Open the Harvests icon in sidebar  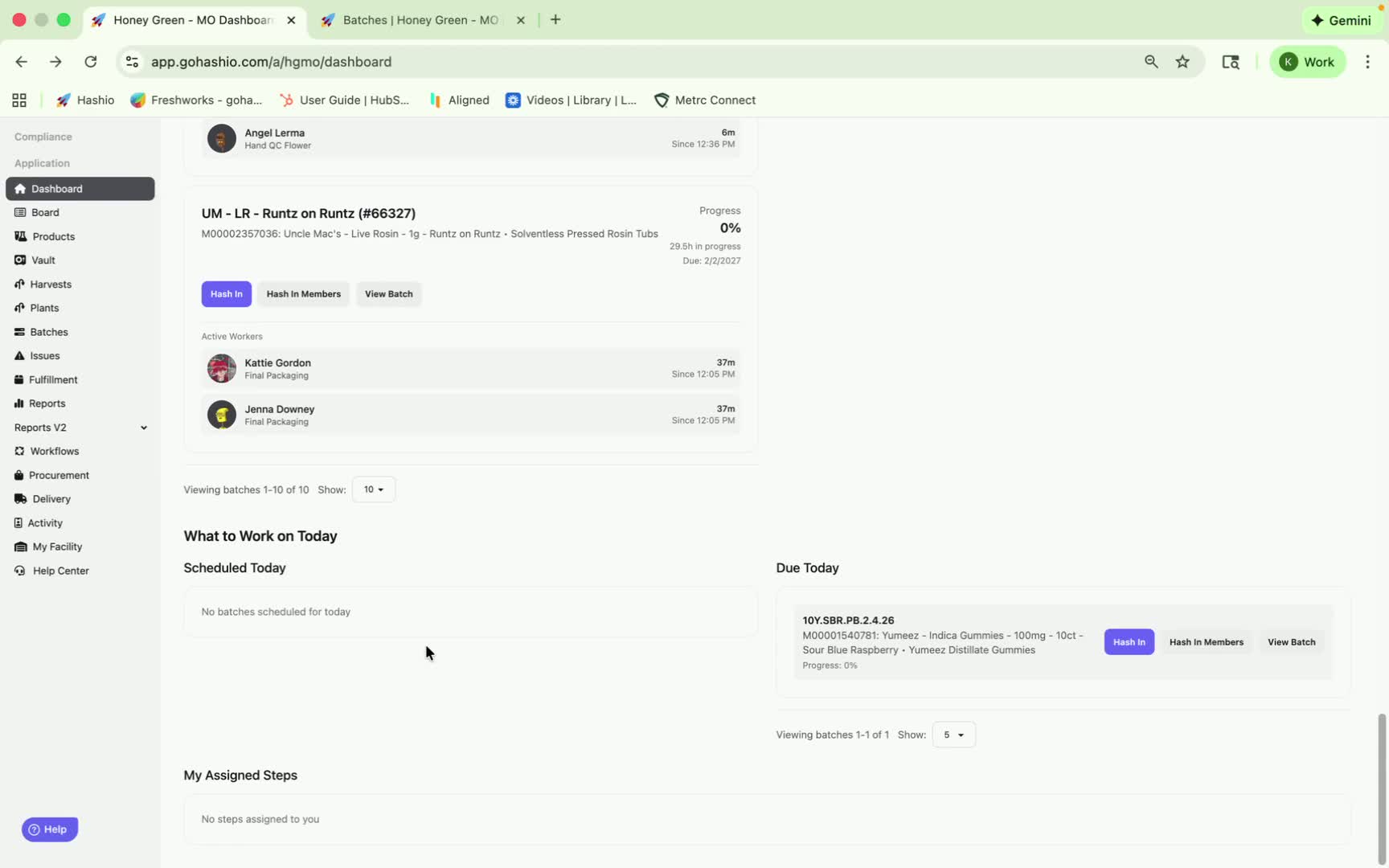pos(19,285)
